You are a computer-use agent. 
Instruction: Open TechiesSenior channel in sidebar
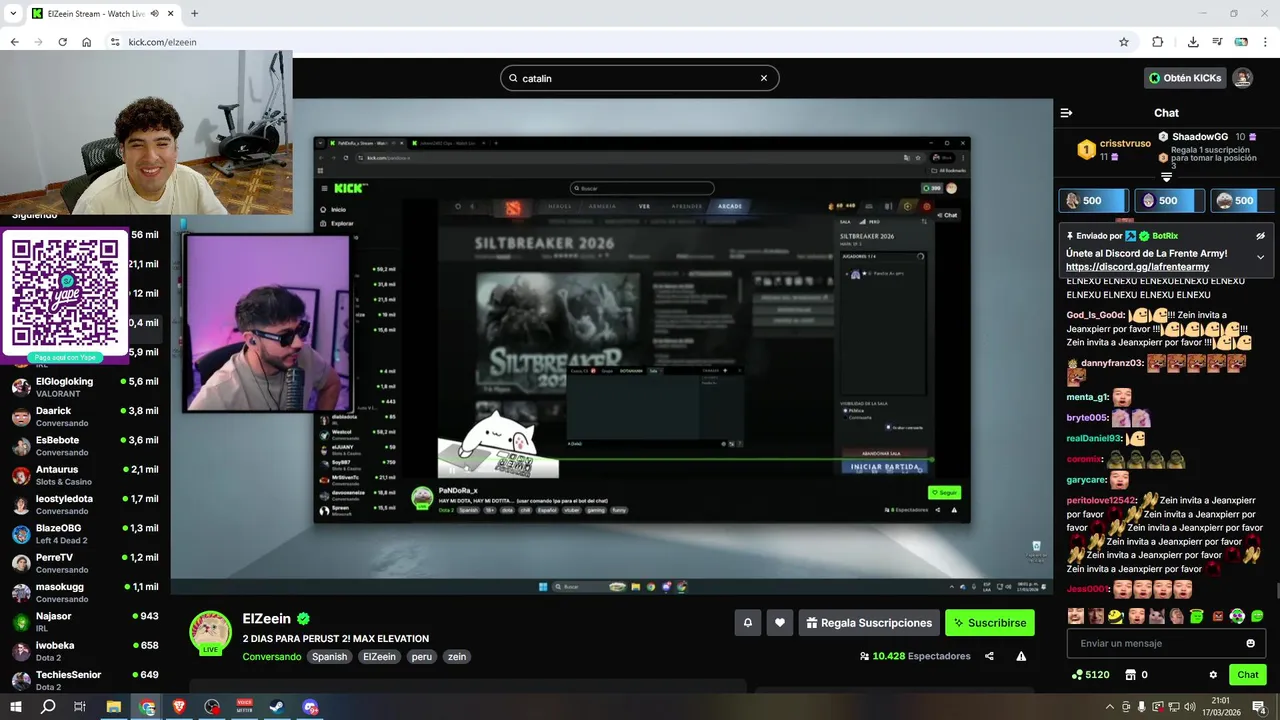[x=85, y=680]
